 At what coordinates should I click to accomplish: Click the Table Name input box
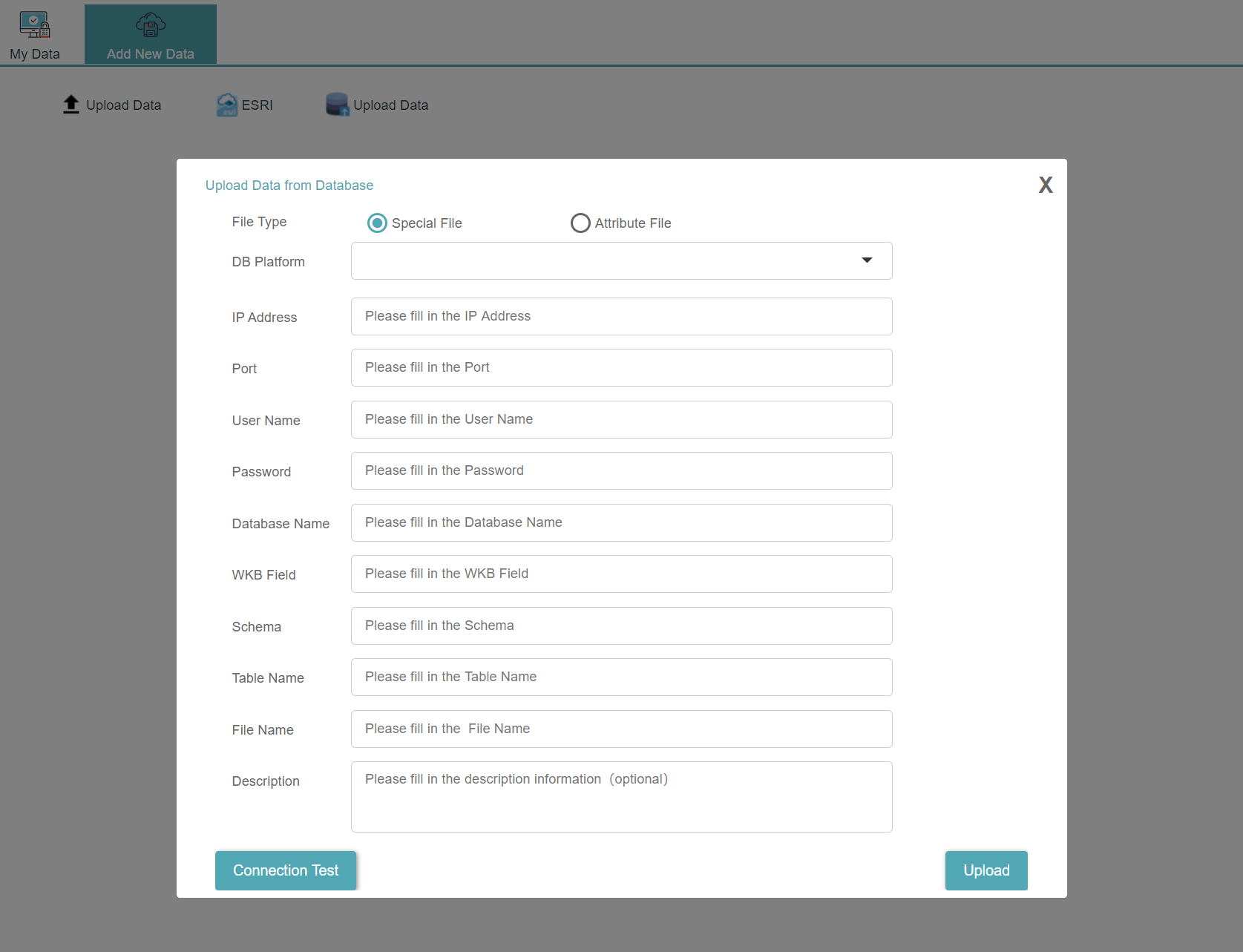(620, 677)
